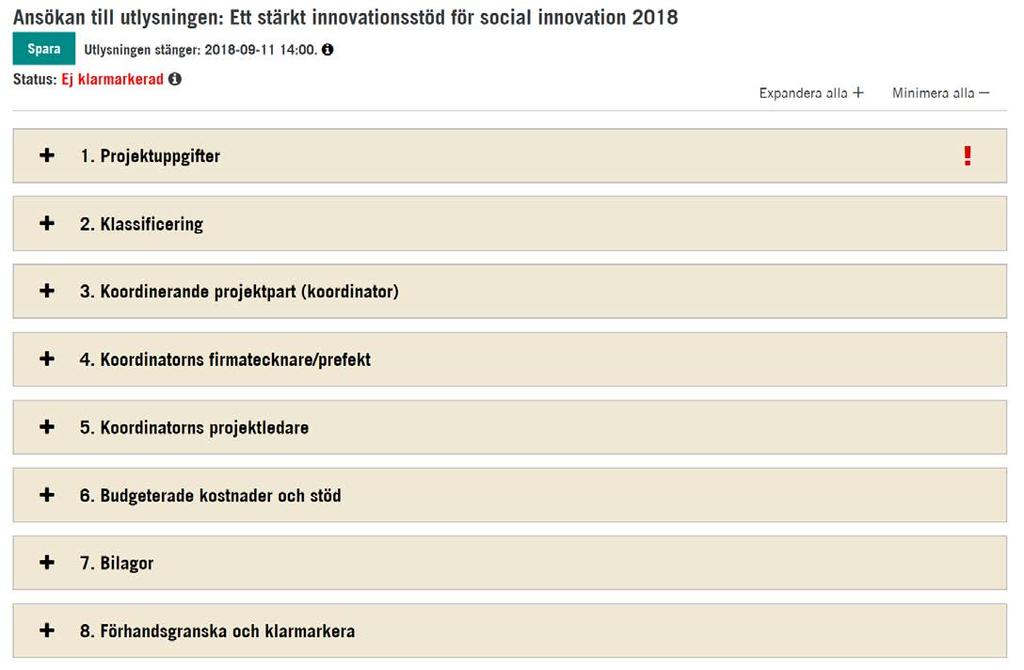Open section 8. Förhandsgranska och klarmarkera
This screenshot has height=670, width=1024.
pos(509,631)
